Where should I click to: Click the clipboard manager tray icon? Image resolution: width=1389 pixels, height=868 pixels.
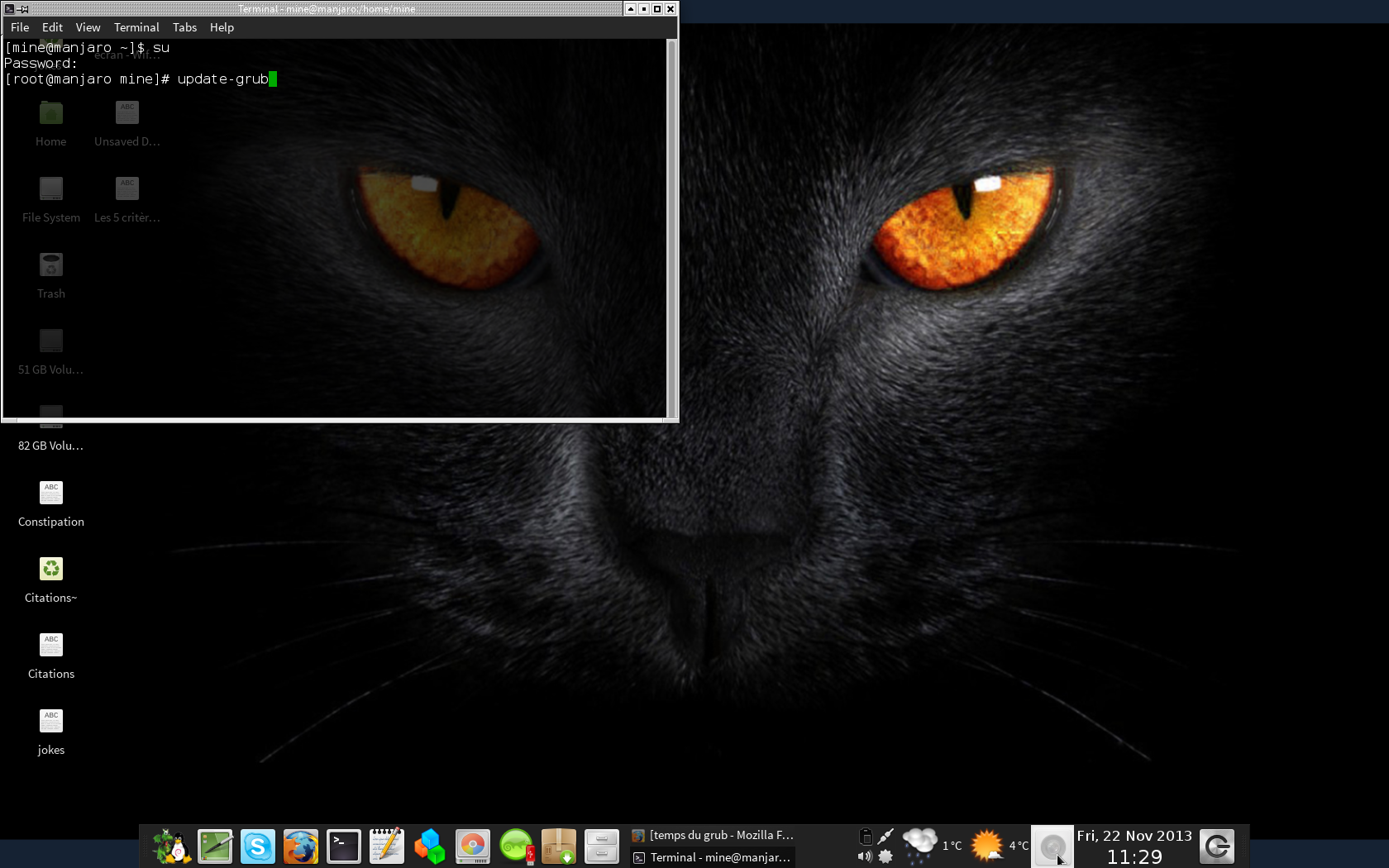pyautogui.click(x=866, y=836)
